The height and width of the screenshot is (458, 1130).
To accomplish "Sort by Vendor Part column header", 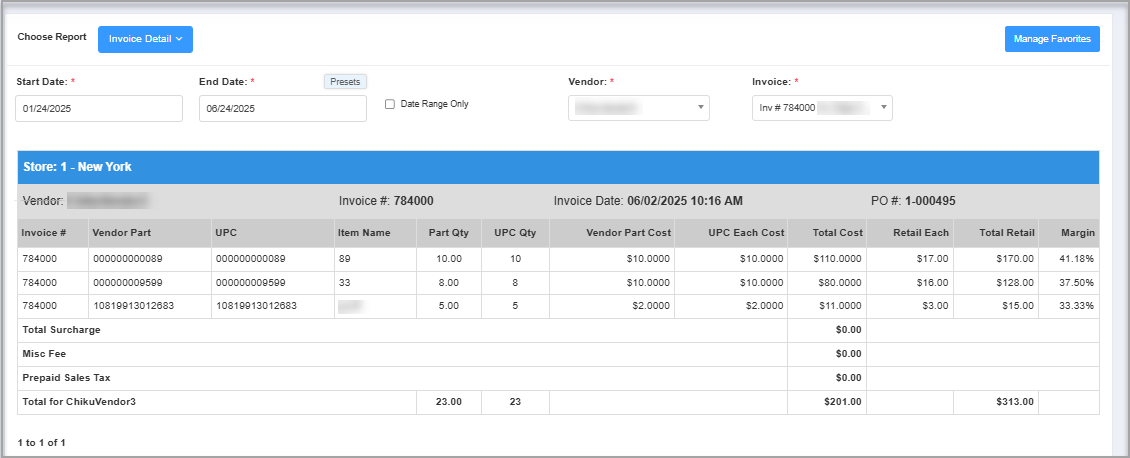I will [x=121, y=233].
